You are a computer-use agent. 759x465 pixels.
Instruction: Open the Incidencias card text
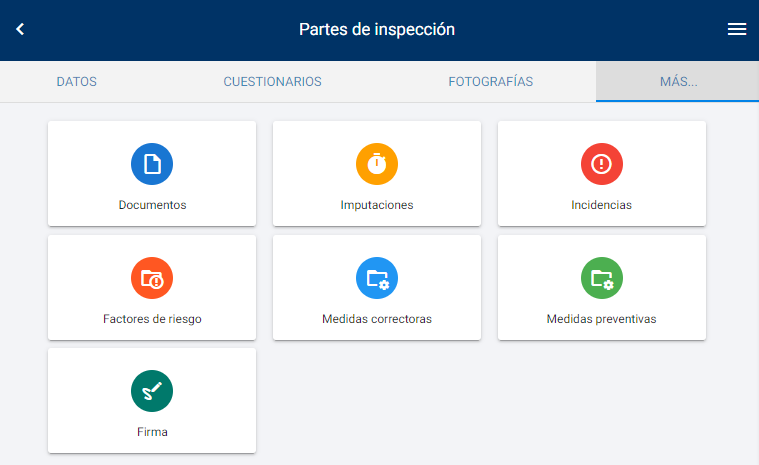point(602,205)
